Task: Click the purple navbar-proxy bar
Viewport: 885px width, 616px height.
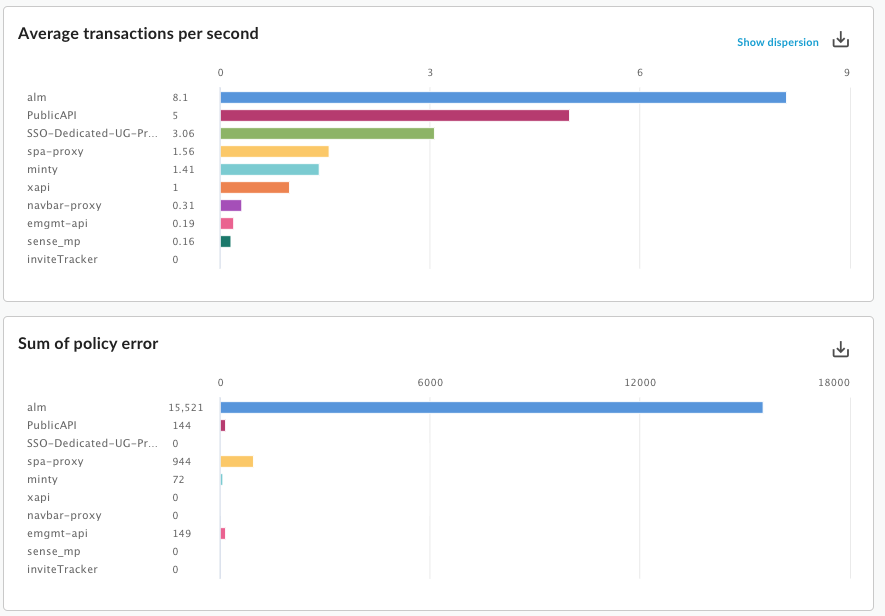Action: 230,205
